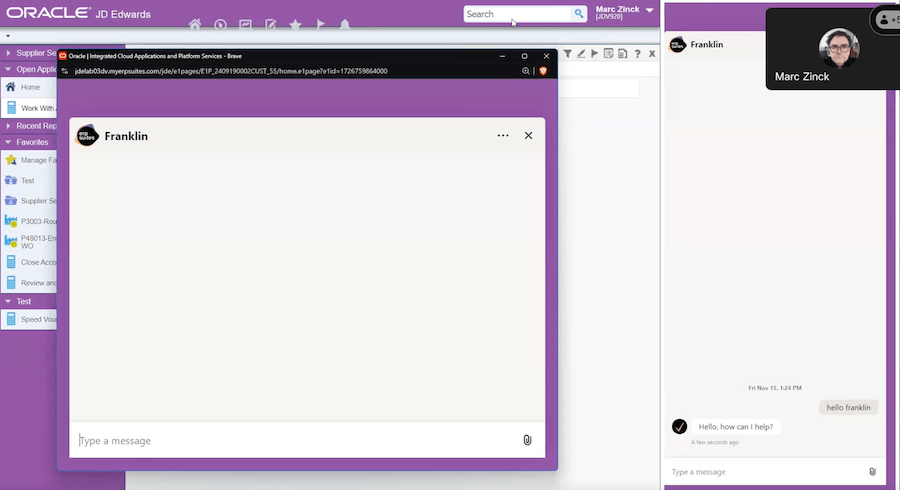The height and width of the screenshot is (490, 900).
Task: Close the form with the toolbar X
Action: tap(652, 53)
